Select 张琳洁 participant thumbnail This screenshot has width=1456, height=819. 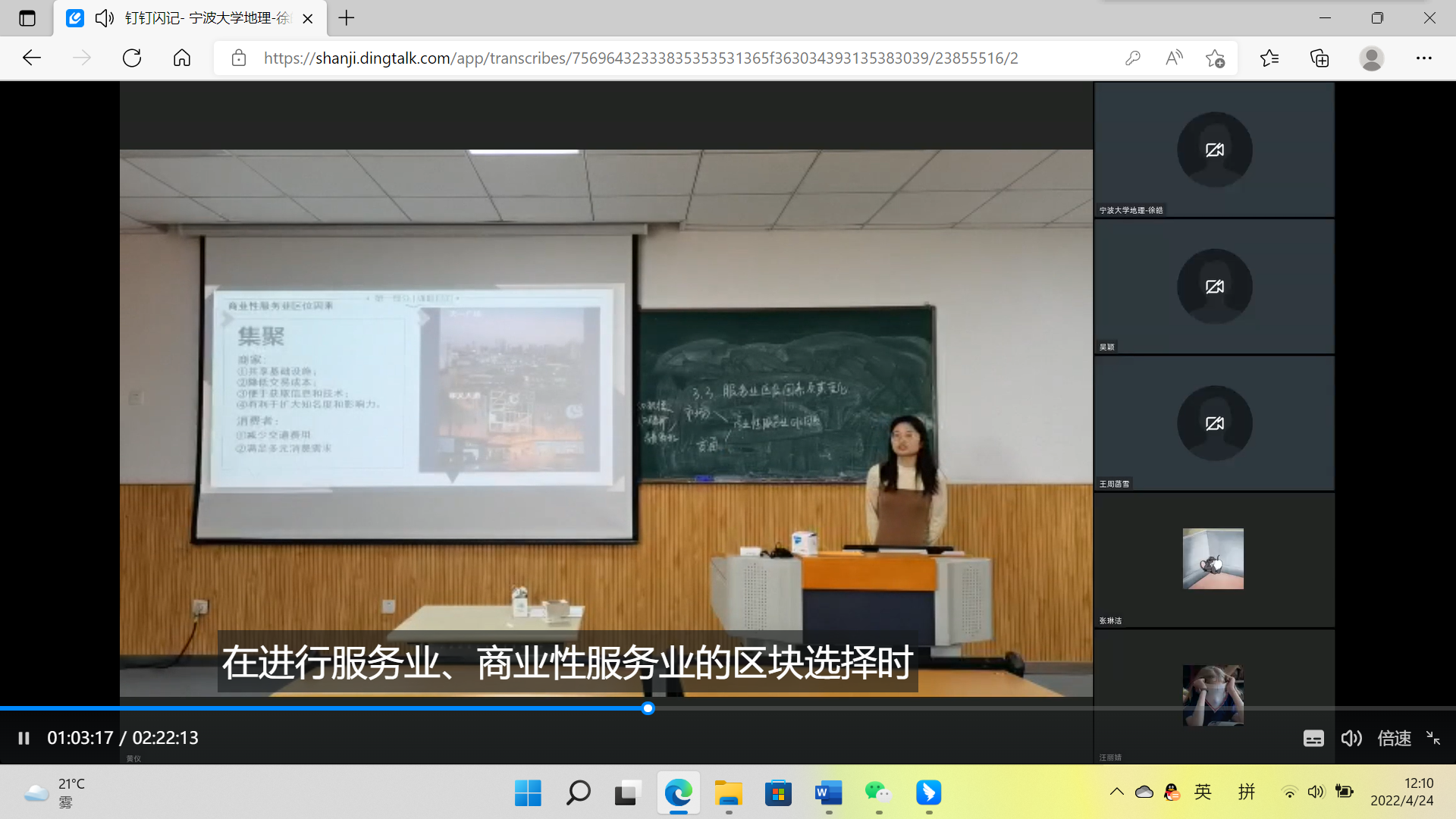[x=1213, y=559]
